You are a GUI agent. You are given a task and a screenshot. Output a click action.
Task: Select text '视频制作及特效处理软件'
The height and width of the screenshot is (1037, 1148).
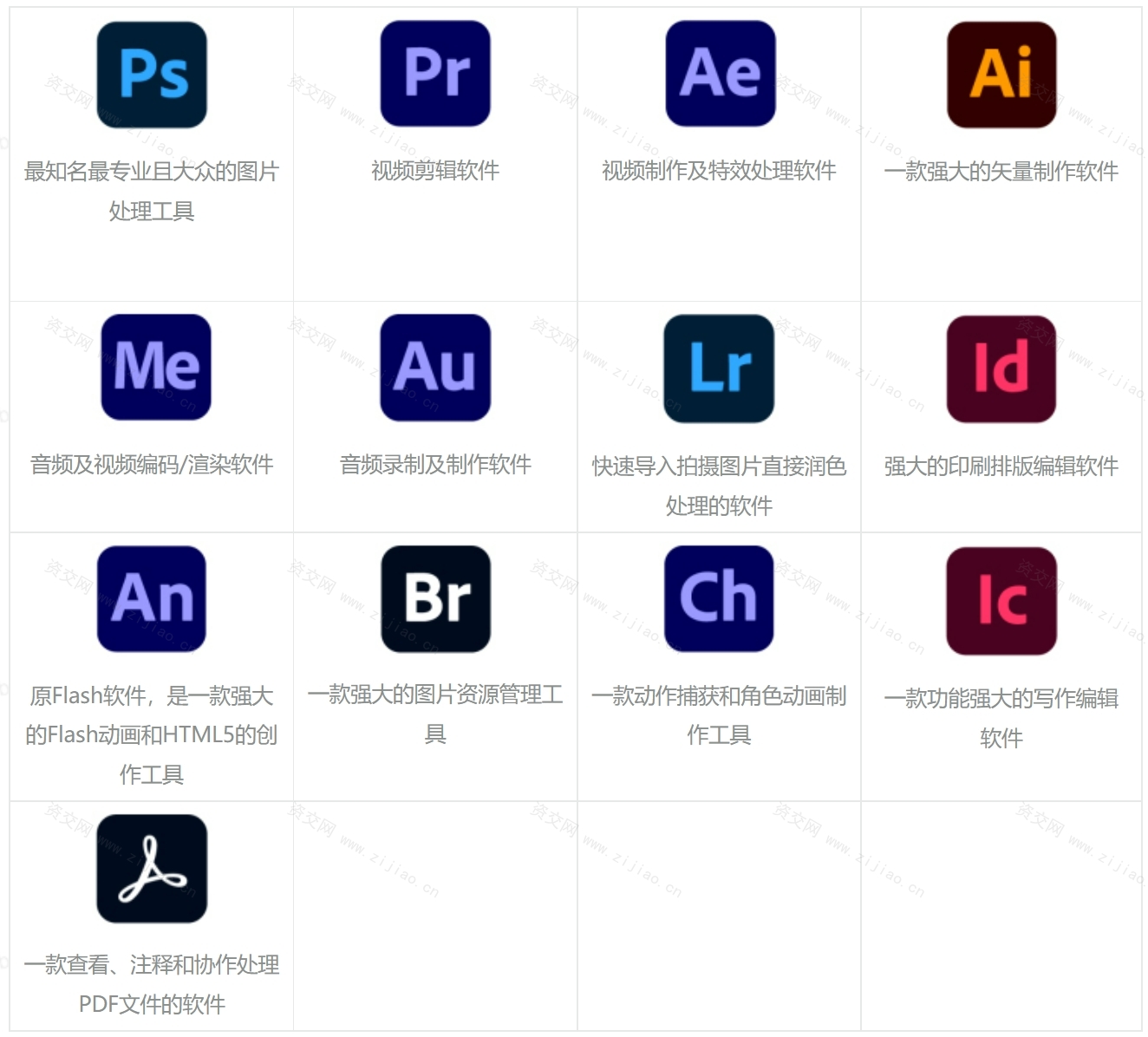click(x=719, y=171)
